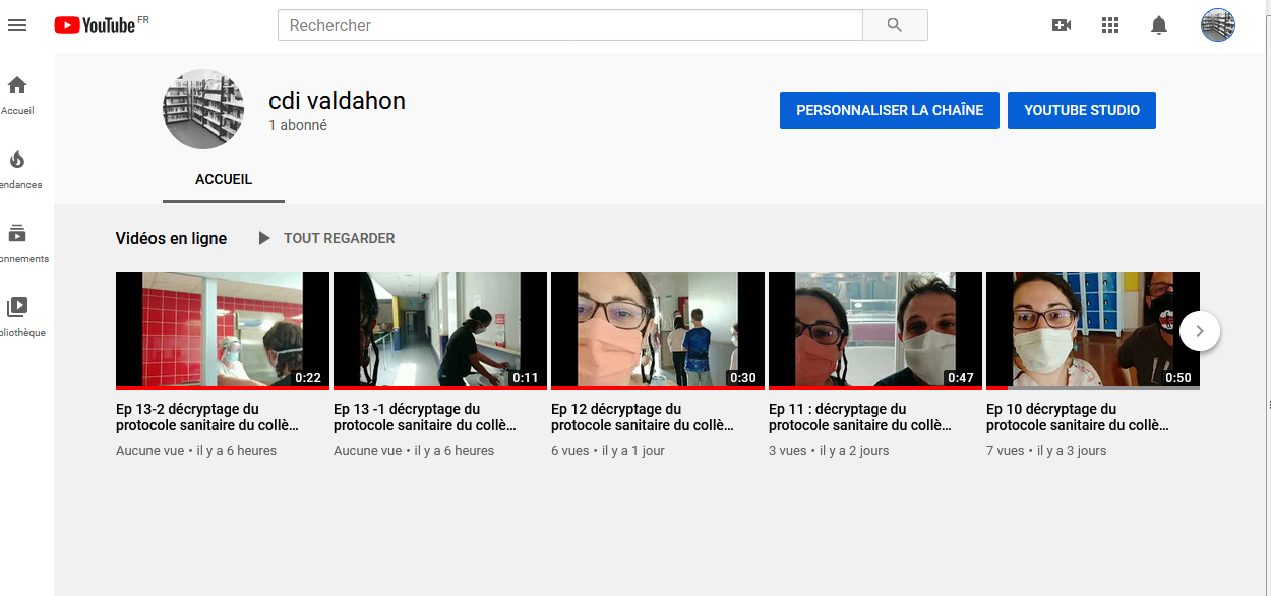Open title 'Ep 10 décryptage du protocole'
This screenshot has width=1271, height=596.
[x=1077, y=417]
